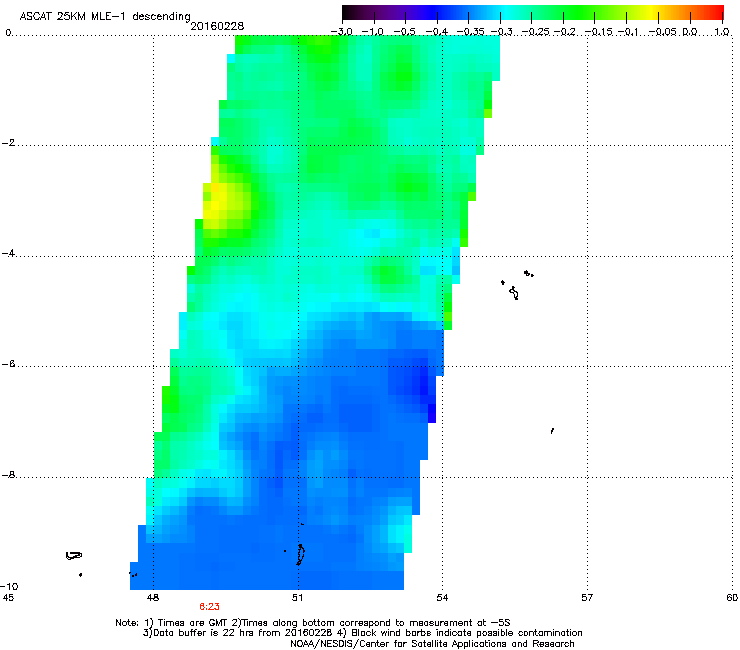Click the "60" longitude axis label

732,598
